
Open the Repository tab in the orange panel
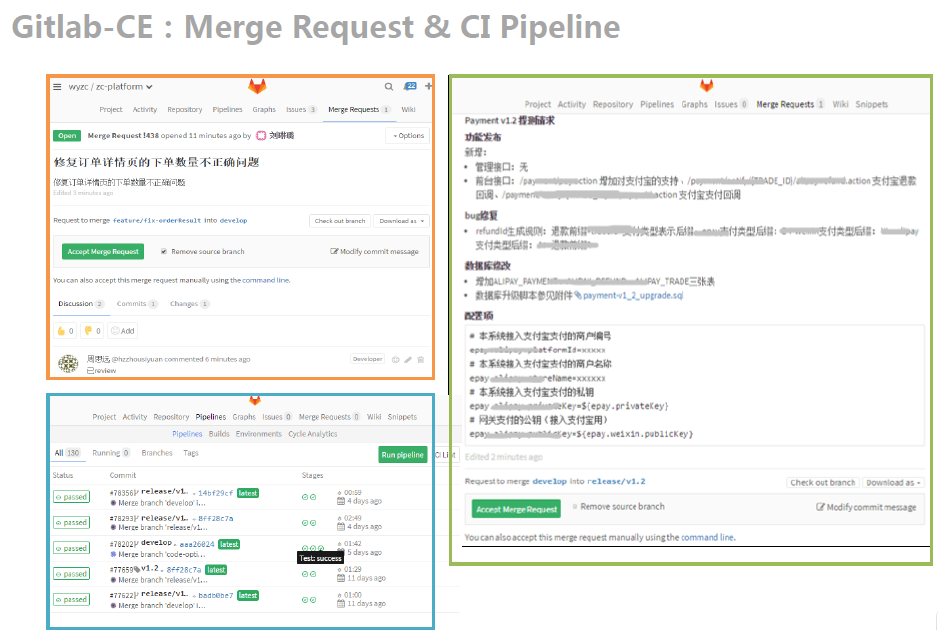pyautogui.click(x=185, y=109)
